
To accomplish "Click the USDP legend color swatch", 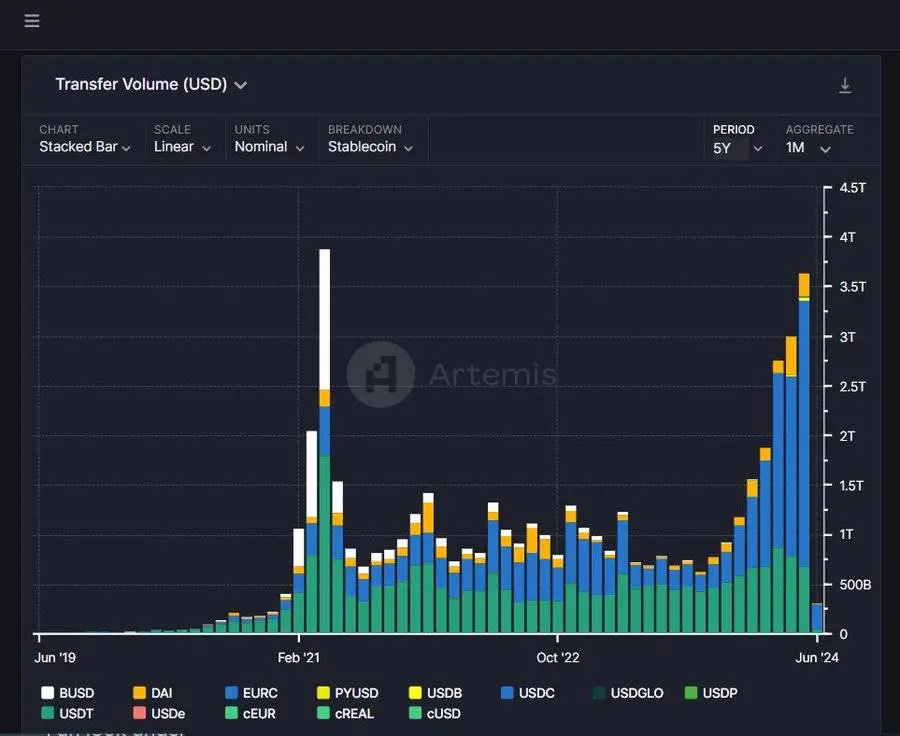I will coord(692,693).
